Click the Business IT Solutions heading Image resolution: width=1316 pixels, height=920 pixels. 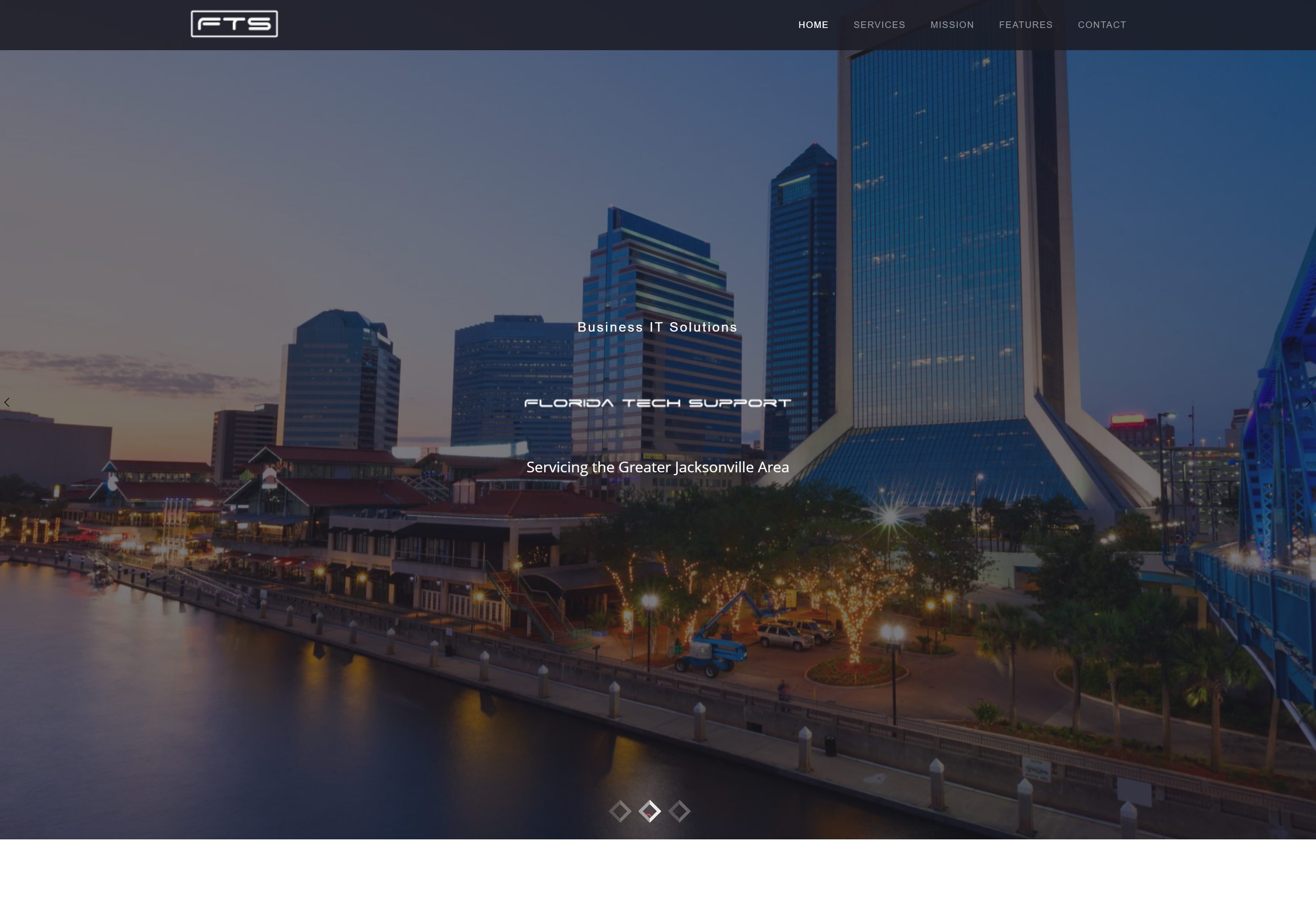(x=658, y=327)
